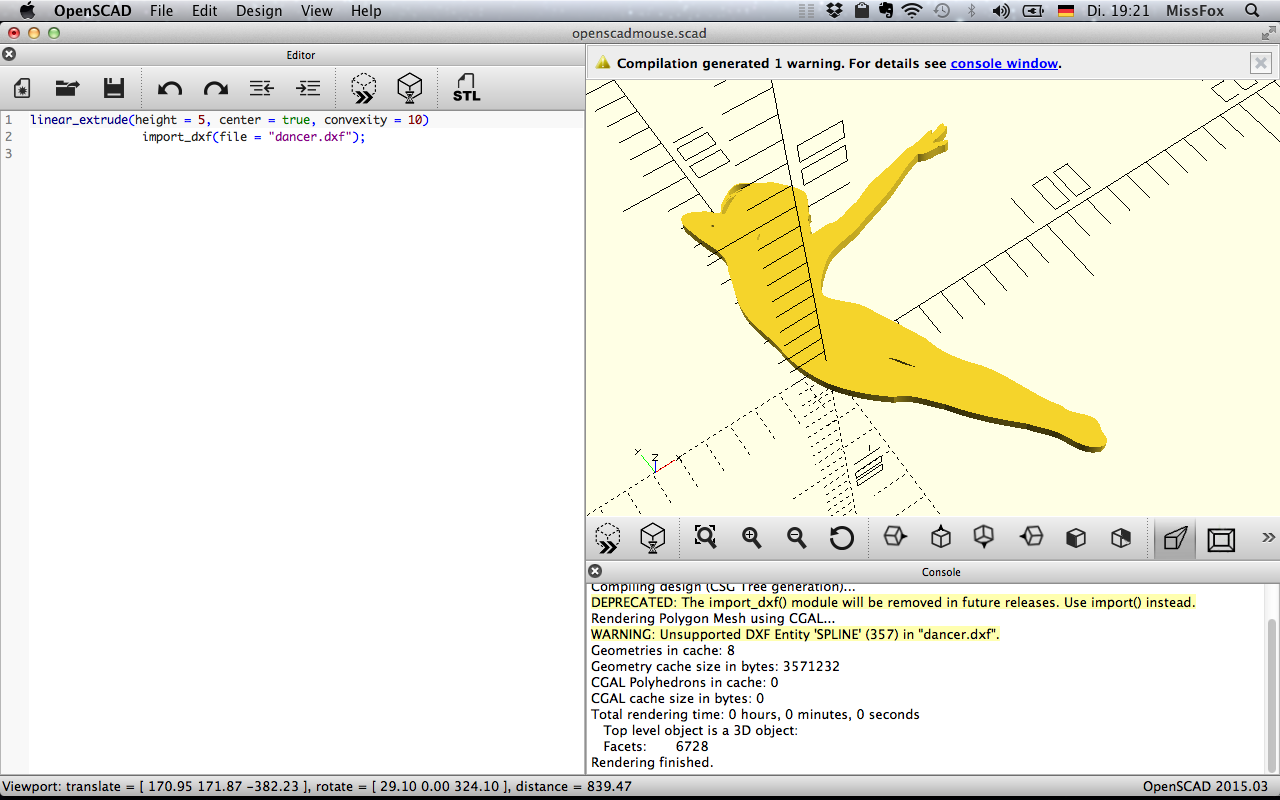Reset view with the circular arrow icon

842,538
